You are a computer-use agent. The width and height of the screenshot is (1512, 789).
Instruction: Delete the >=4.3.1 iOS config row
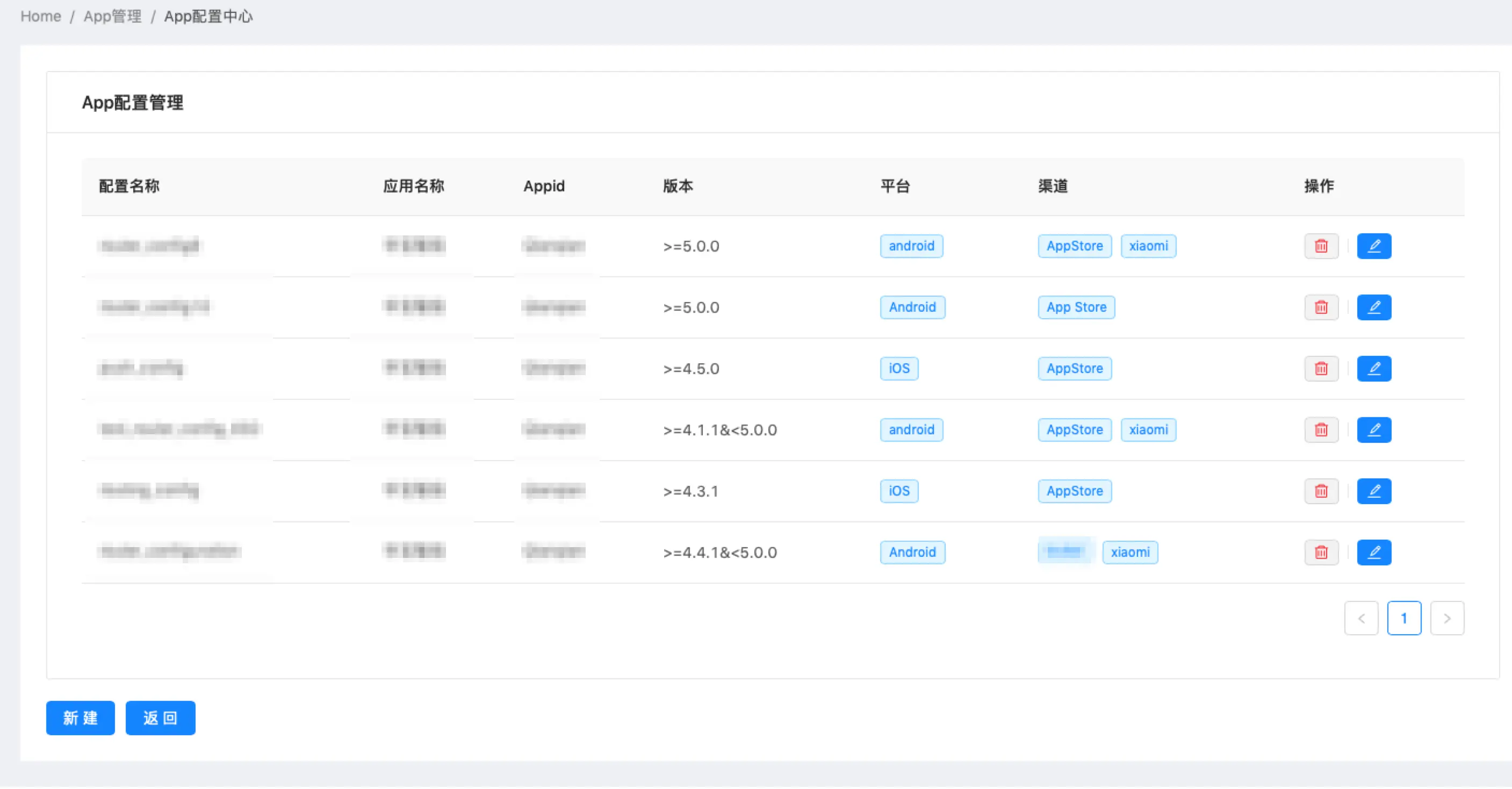(x=1321, y=491)
